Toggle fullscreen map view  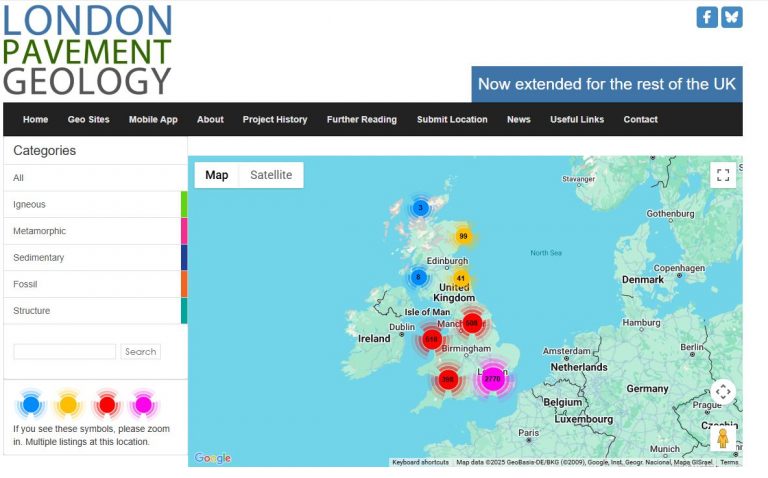click(x=723, y=175)
